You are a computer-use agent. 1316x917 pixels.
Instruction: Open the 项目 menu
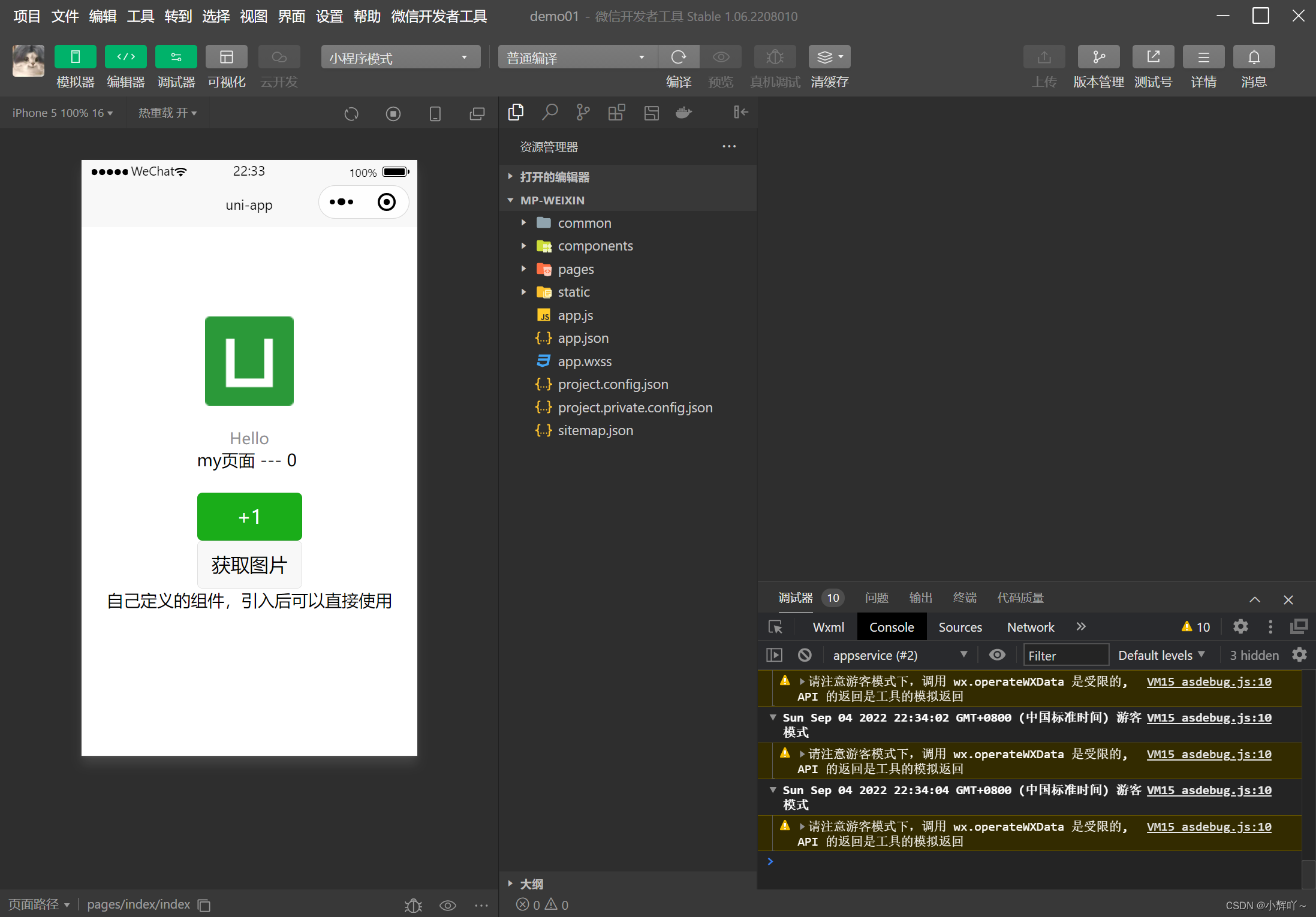pos(27,16)
